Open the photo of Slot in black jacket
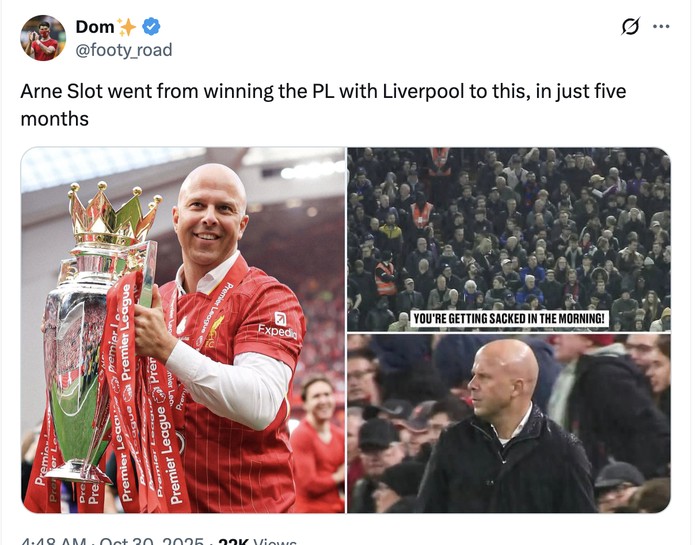Screen dimensions: 700x545 point(509,423)
